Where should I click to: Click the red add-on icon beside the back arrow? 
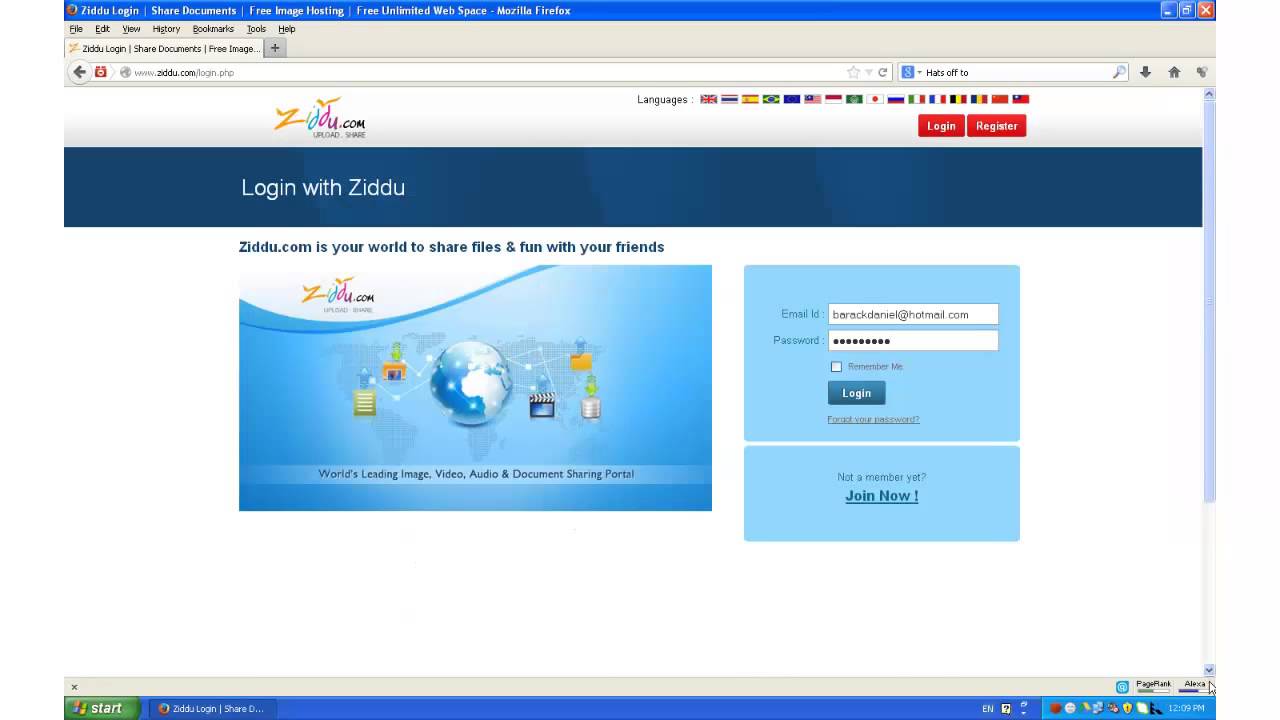(x=101, y=72)
